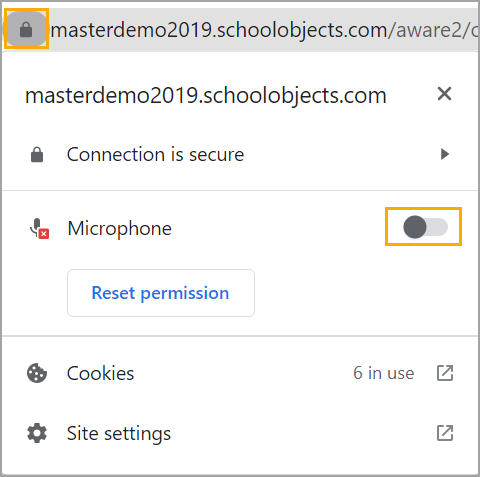480x477 pixels.
Task: Expand connection details with the right arrow
Action: (x=445, y=154)
